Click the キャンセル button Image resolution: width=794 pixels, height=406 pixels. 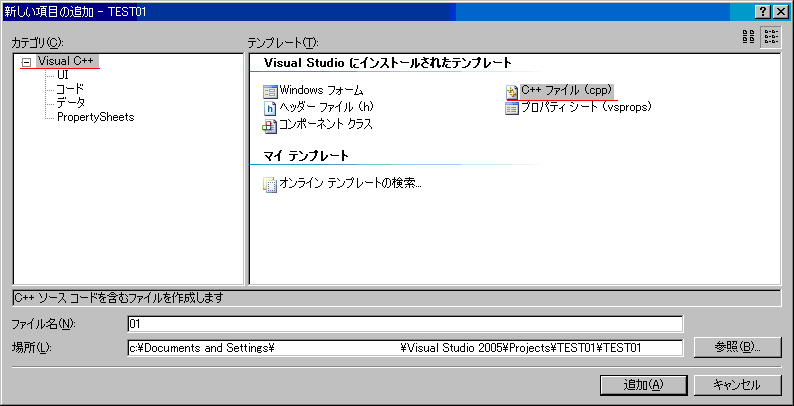point(737,385)
